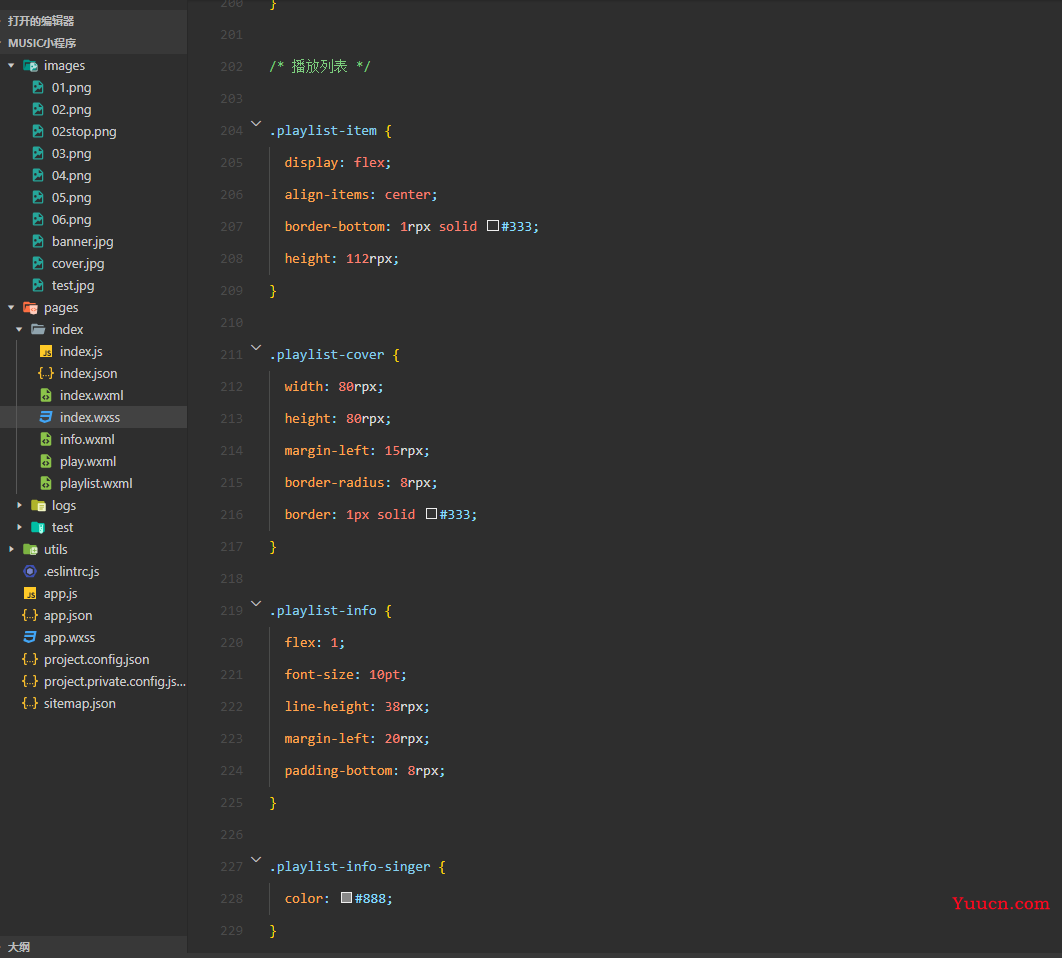Click the 'font-size: 10pt;' line

click(345, 675)
